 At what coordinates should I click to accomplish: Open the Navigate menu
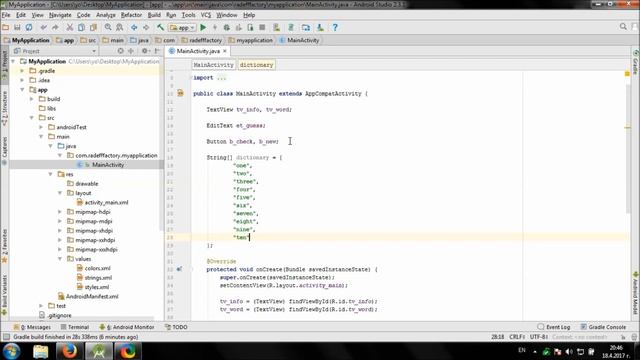[60, 15]
